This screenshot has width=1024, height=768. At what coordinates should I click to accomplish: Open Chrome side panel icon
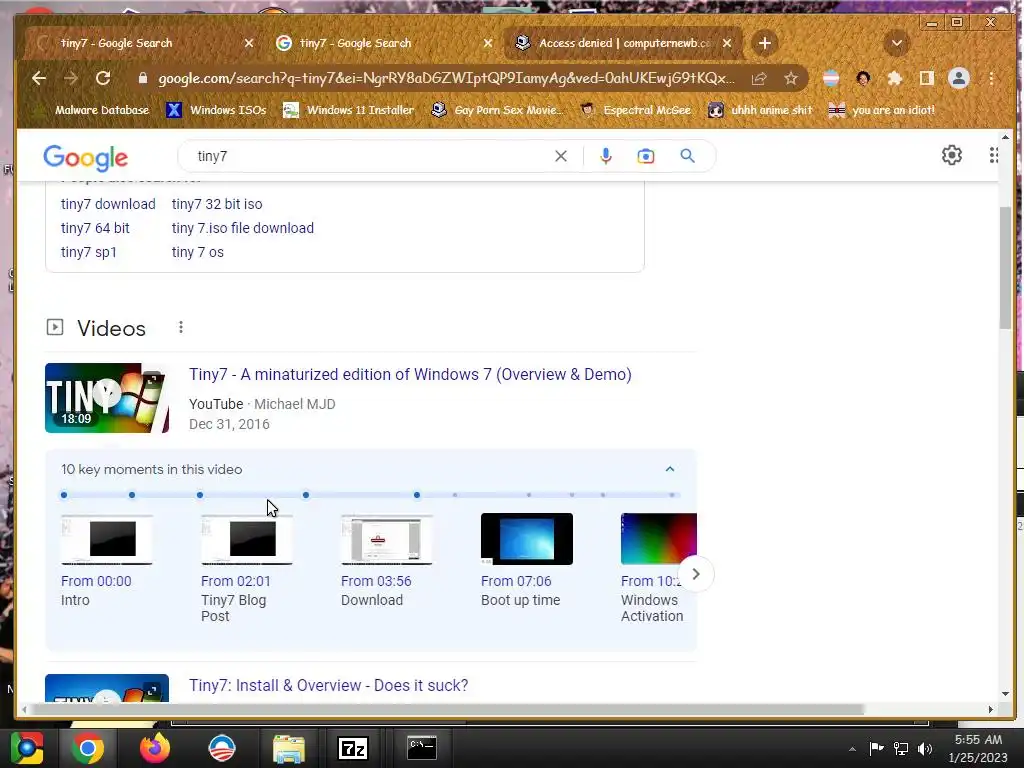pos(926,78)
